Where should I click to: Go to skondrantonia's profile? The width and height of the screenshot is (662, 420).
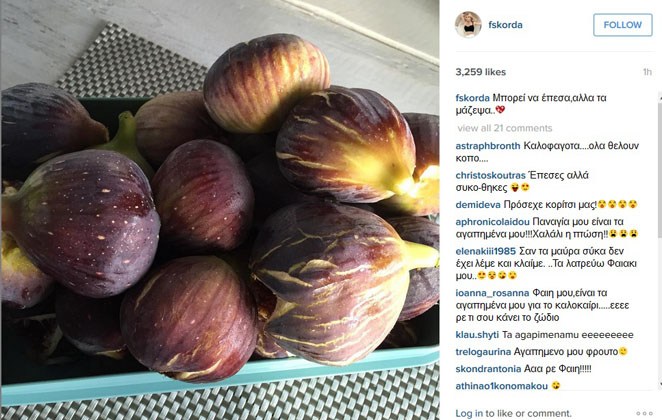[488, 369]
